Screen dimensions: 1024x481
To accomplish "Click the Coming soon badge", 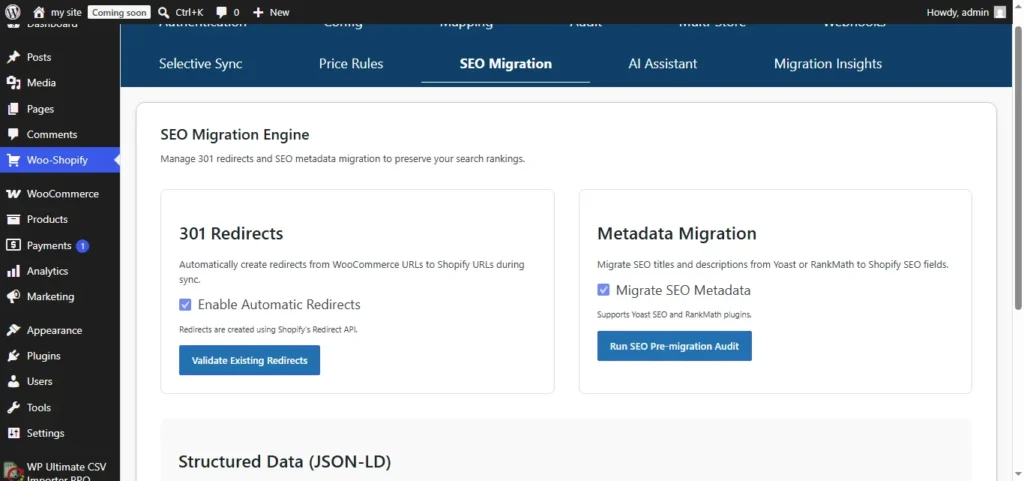I will pos(119,12).
